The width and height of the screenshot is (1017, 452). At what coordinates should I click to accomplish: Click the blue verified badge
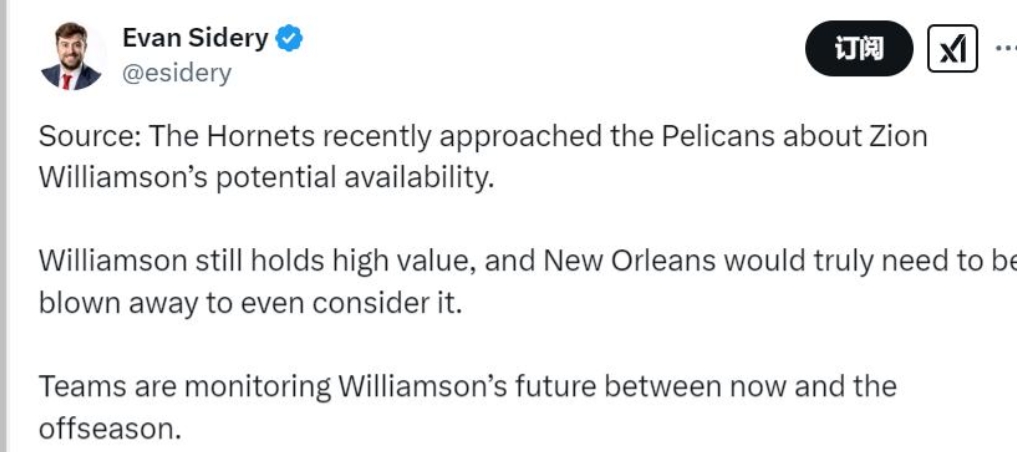pos(290,40)
